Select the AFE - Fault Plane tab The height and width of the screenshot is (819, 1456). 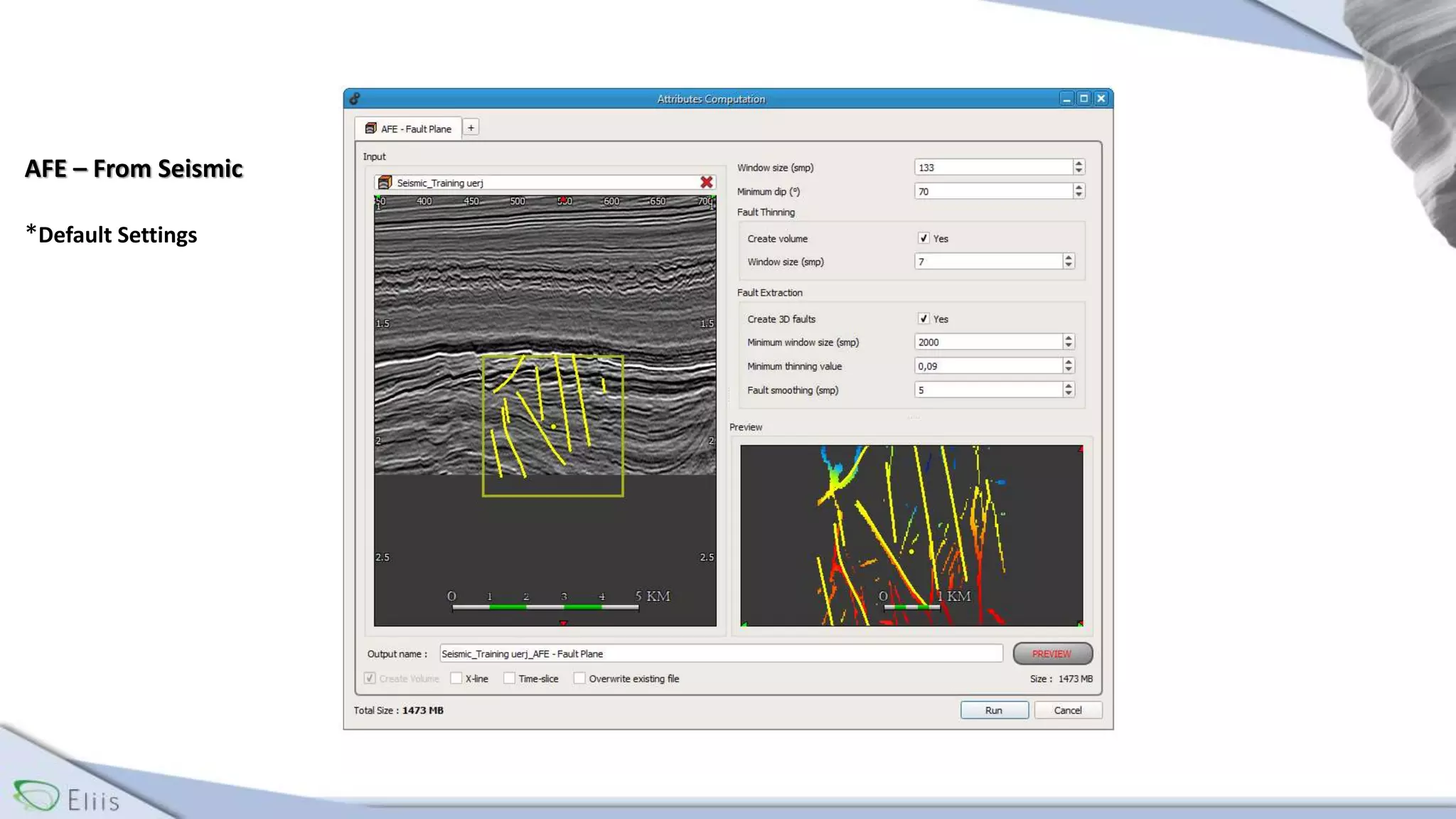(x=415, y=129)
